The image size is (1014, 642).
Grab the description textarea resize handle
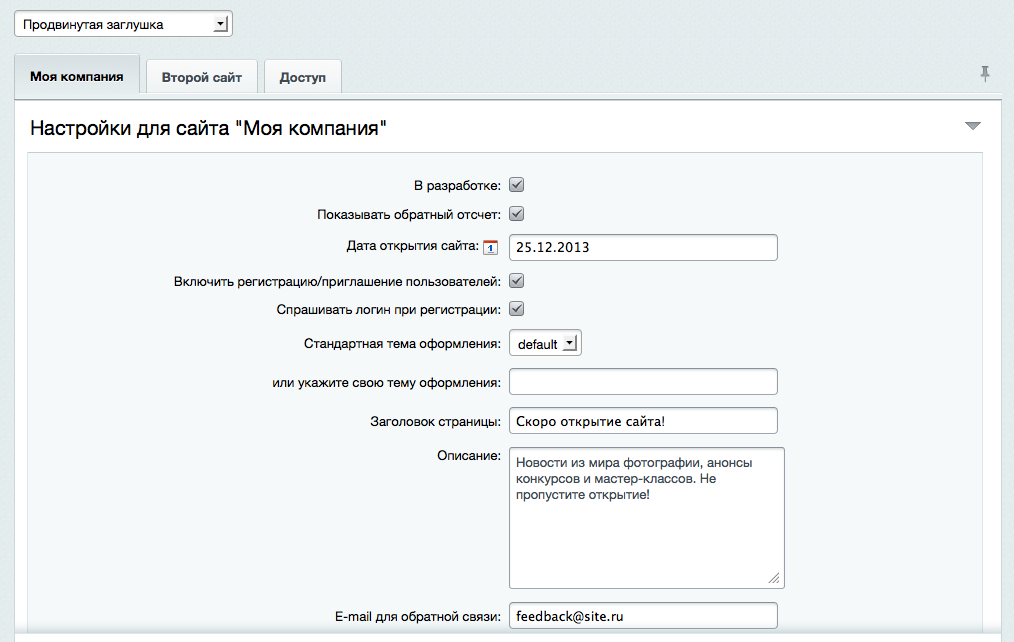click(774, 578)
